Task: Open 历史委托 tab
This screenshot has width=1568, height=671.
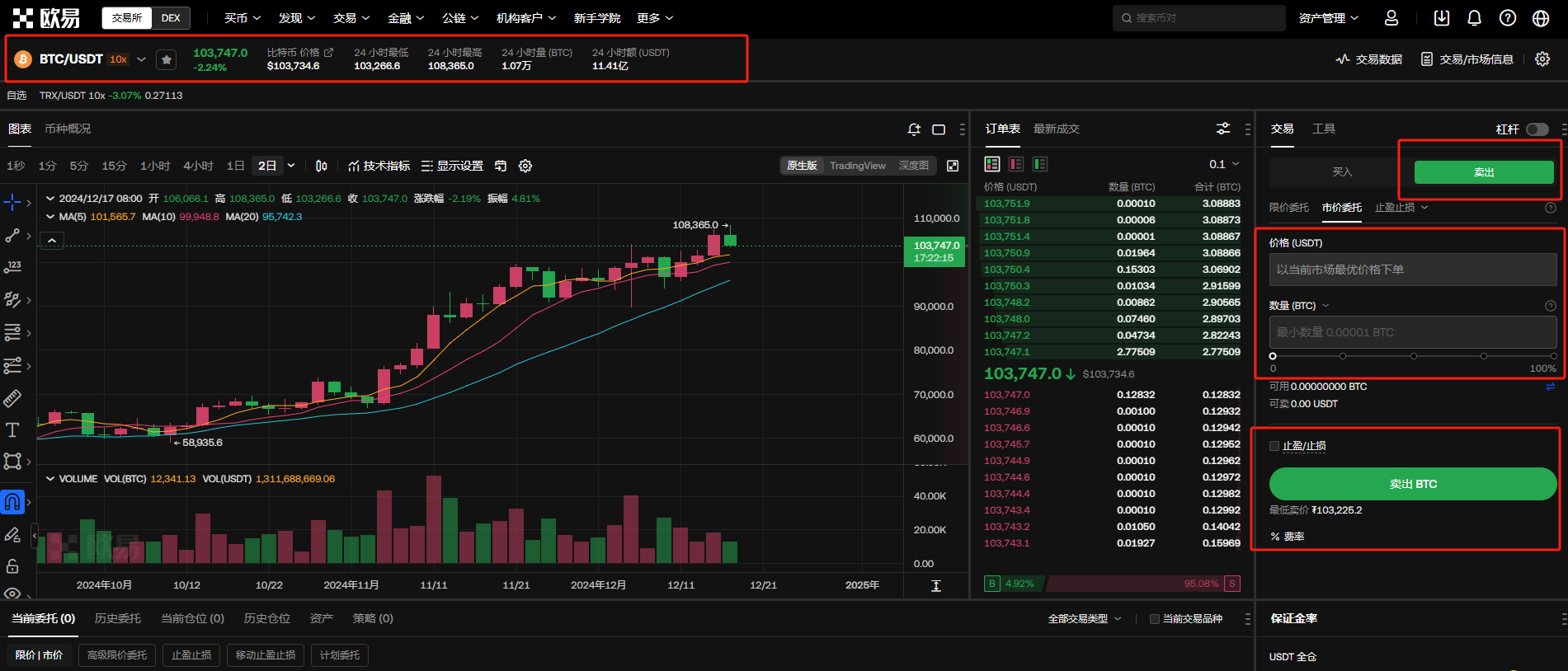Action: point(118,619)
